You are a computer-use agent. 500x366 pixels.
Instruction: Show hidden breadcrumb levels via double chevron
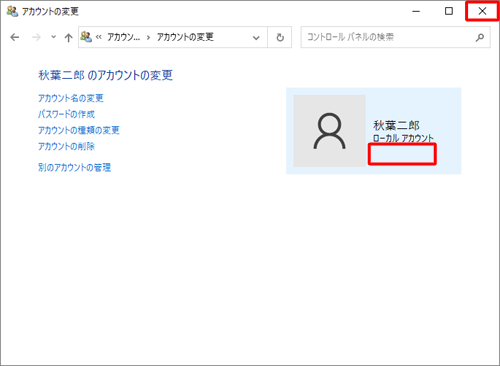pos(99,37)
